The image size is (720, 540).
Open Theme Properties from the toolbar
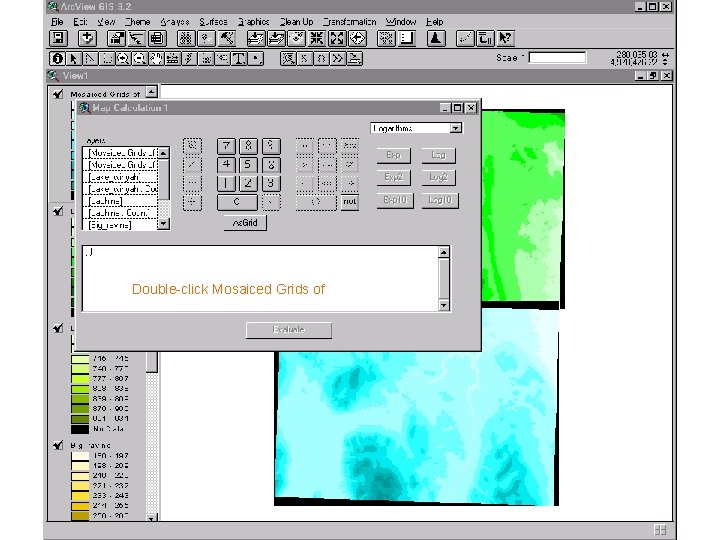[116, 38]
